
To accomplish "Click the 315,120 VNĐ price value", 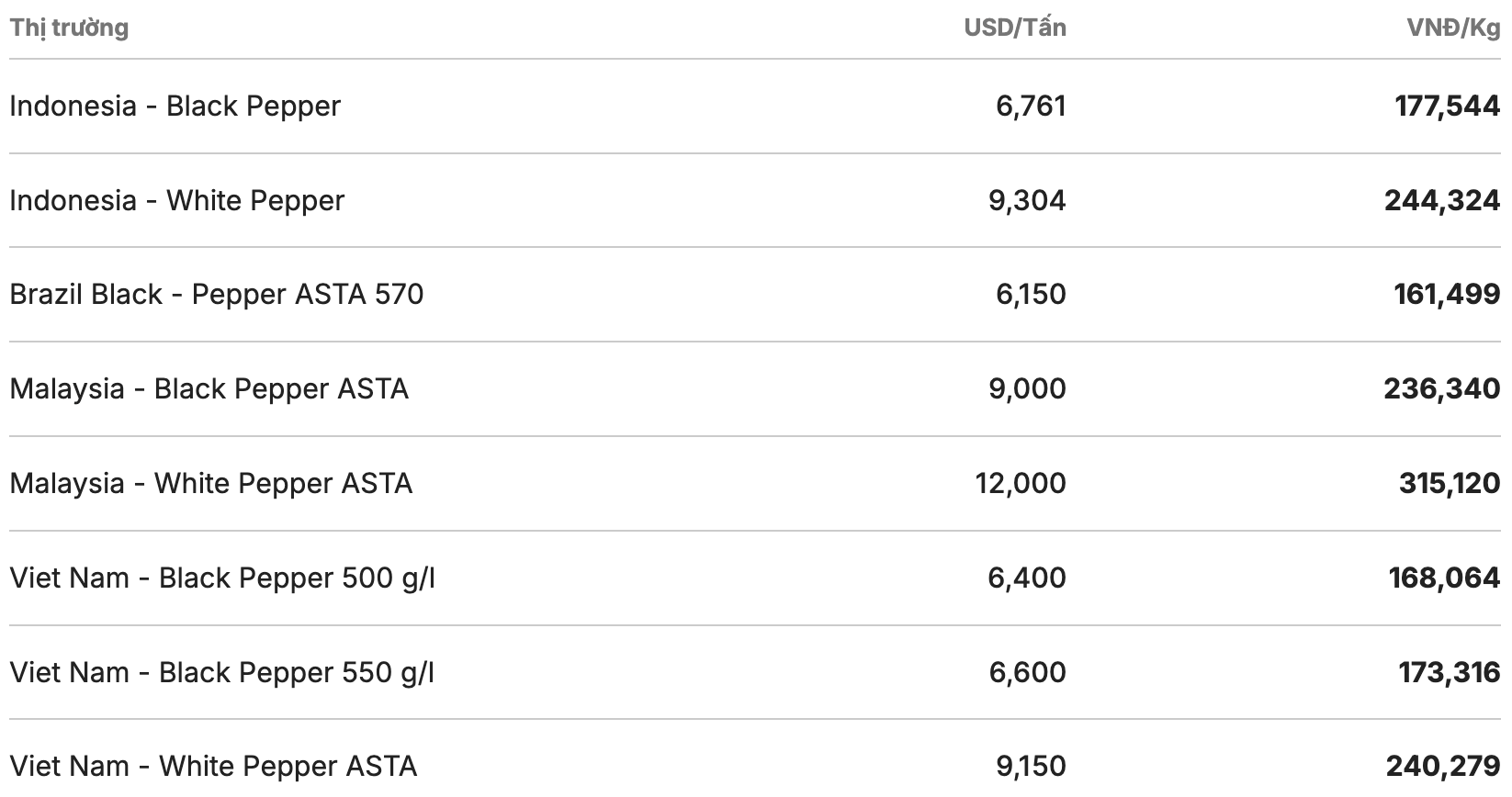I will click(x=1450, y=483).
